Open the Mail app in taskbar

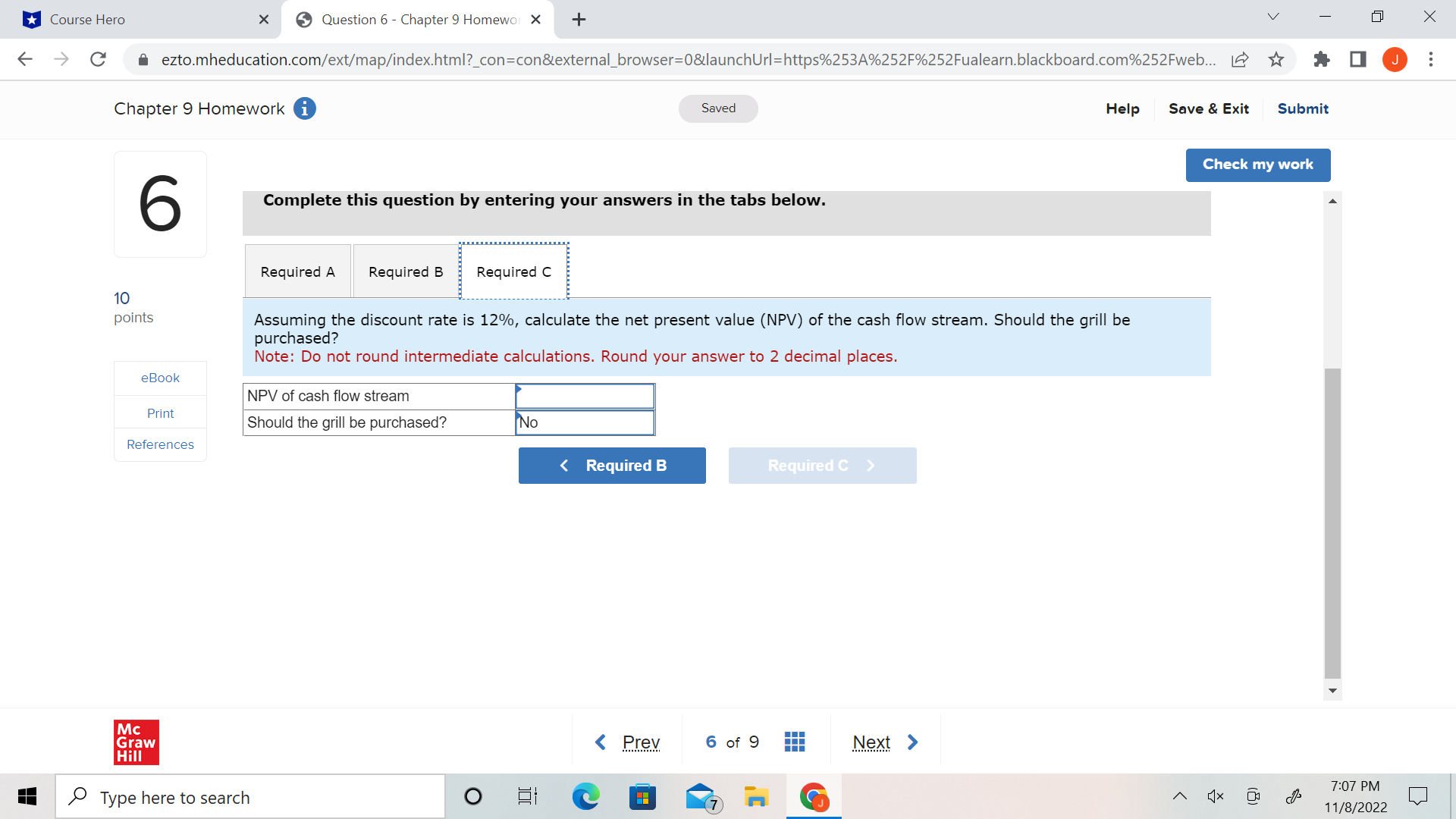coord(701,796)
